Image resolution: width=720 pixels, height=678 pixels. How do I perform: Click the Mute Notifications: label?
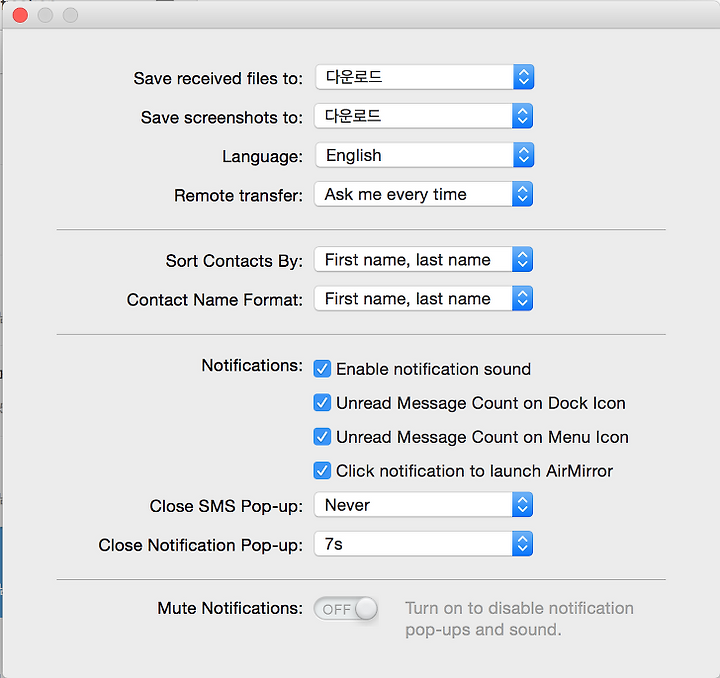click(x=230, y=608)
